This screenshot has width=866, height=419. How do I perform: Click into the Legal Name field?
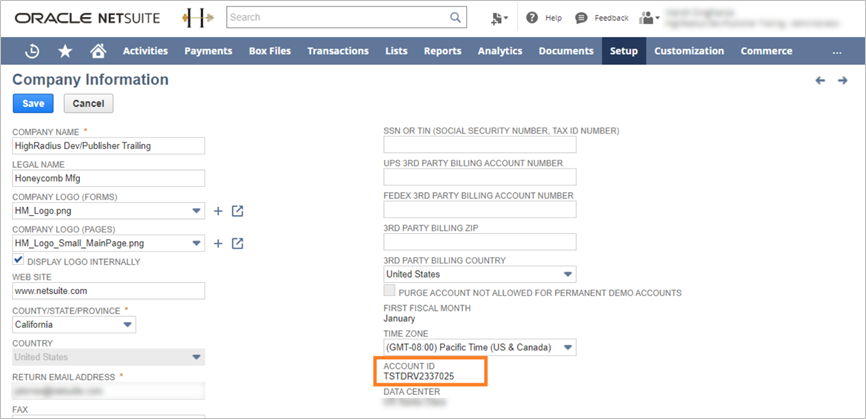click(108, 179)
